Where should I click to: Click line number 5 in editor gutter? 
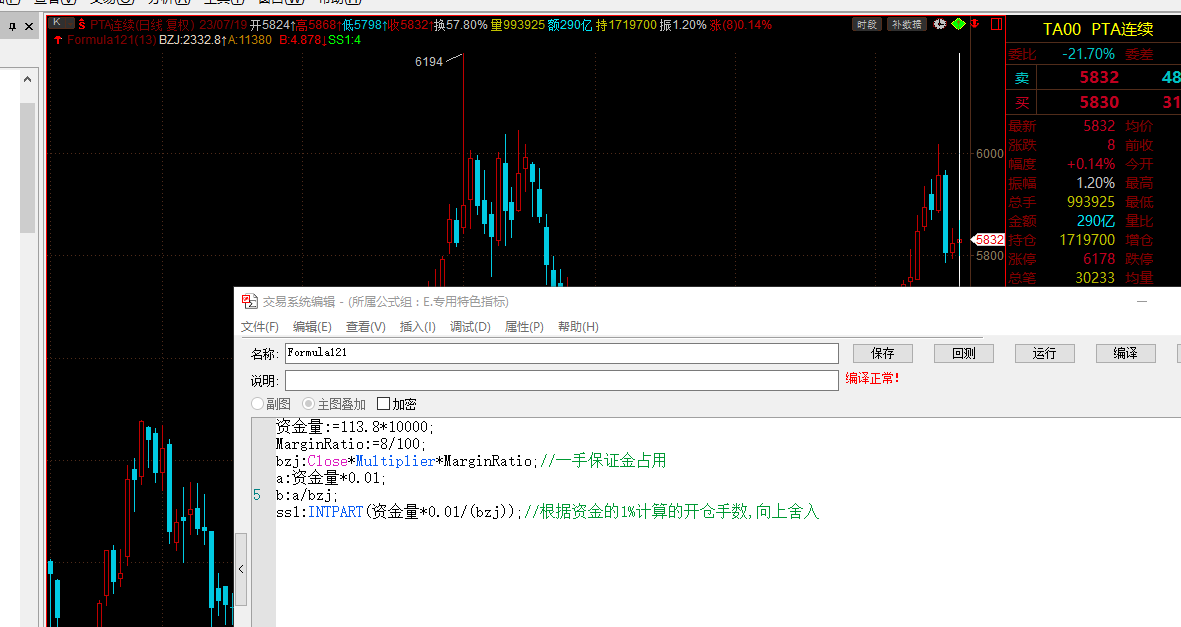tap(257, 495)
